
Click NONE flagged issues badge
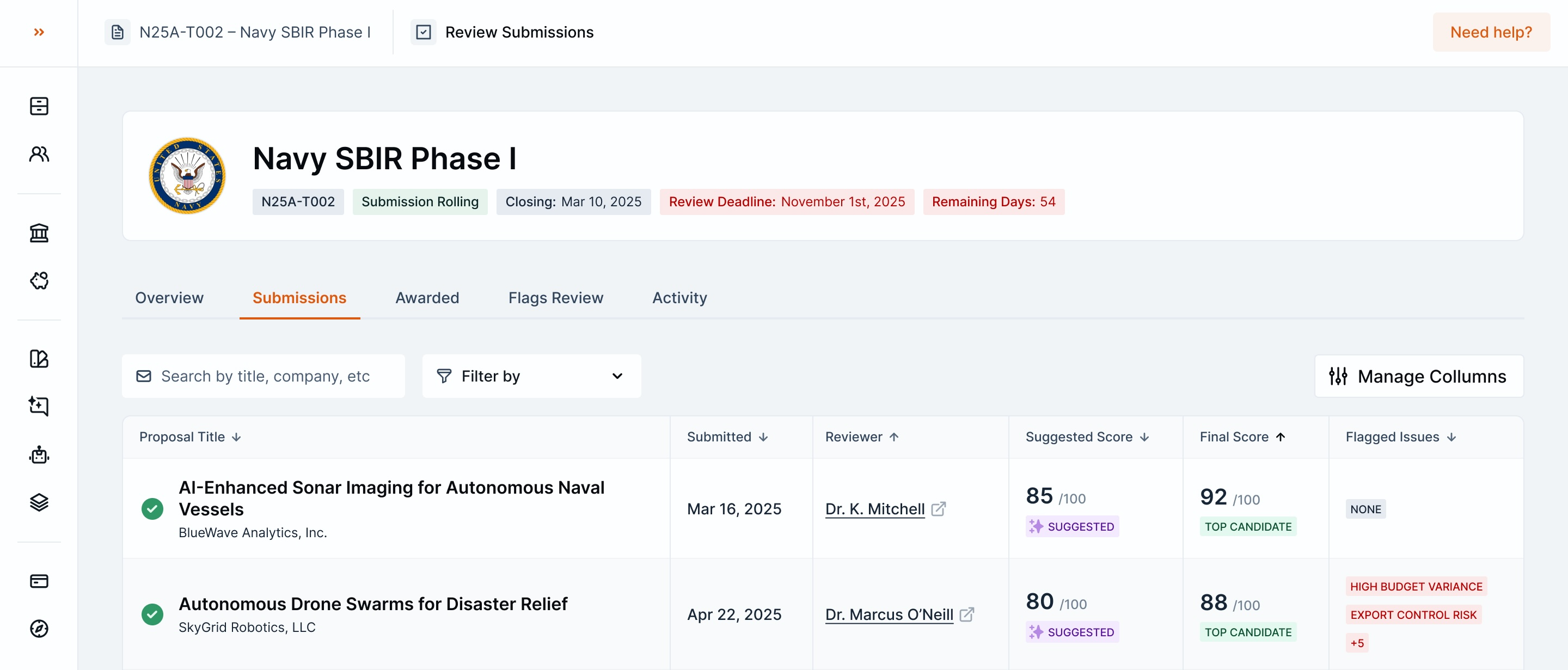tap(1365, 509)
